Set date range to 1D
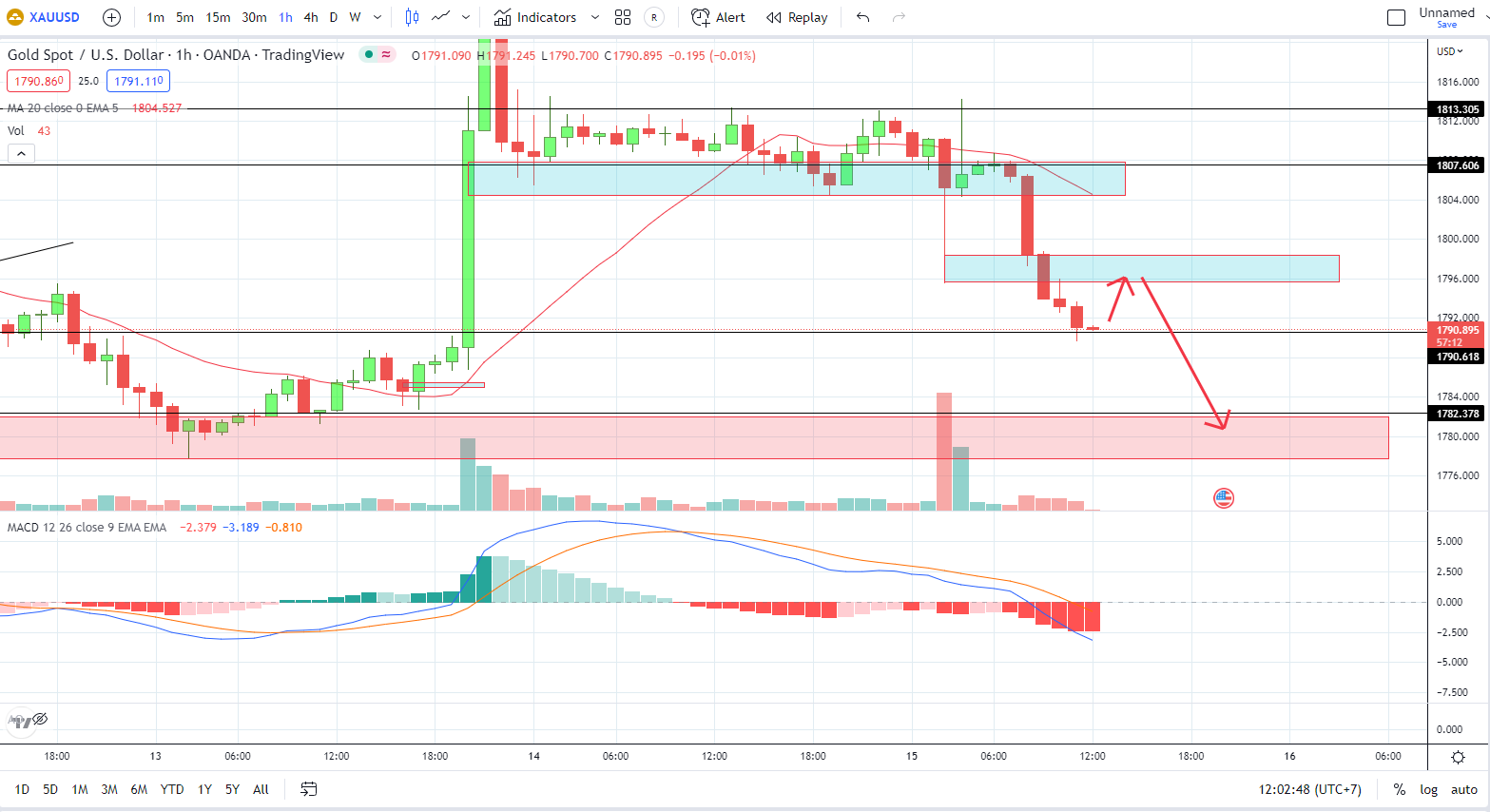Image resolution: width=1490 pixels, height=812 pixels. click(22, 789)
